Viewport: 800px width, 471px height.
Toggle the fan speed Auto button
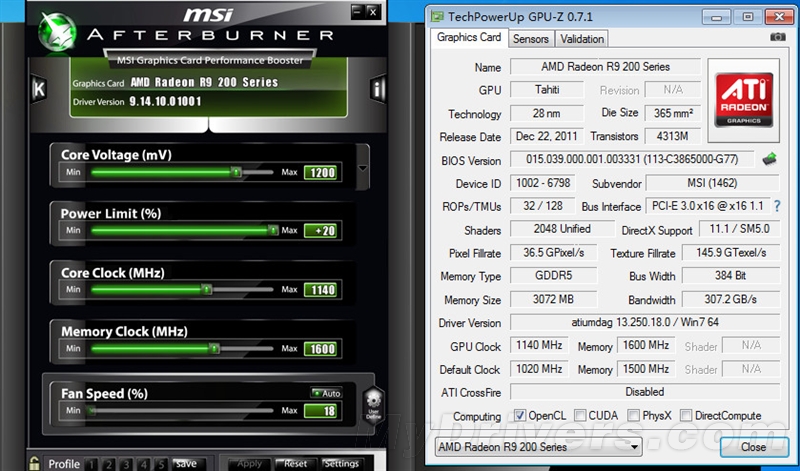tap(327, 393)
